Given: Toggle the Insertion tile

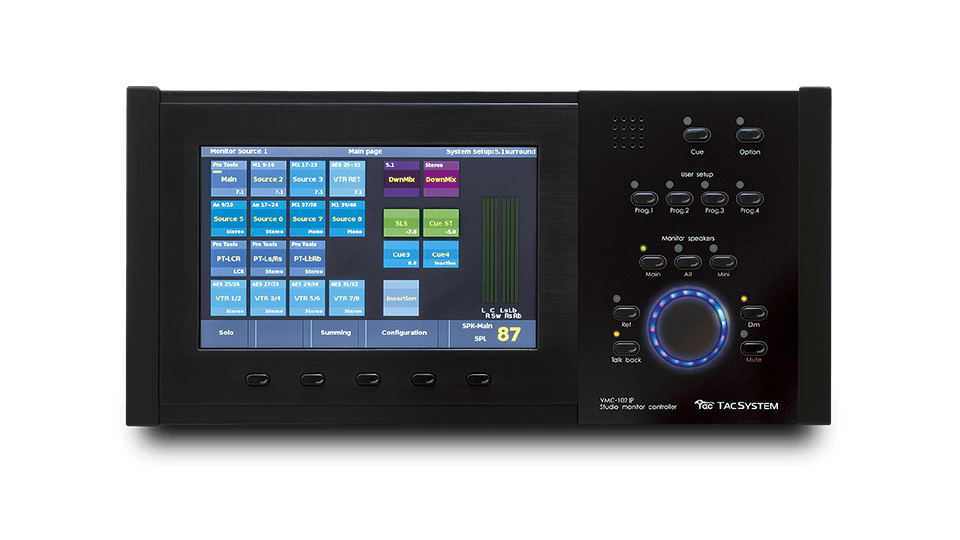Looking at the screenshot, I should coord(401,298).
